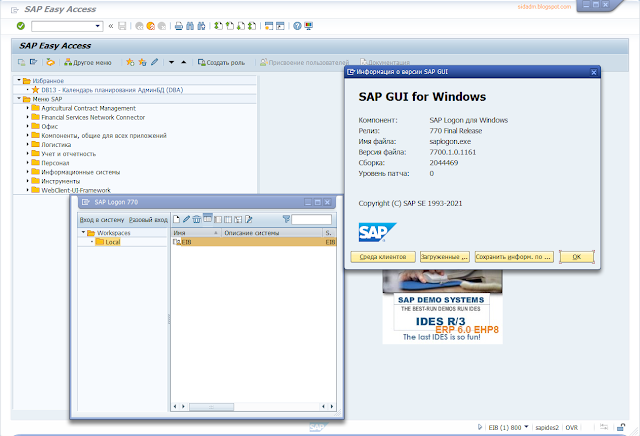640x436 pixels.
Task: Click the lock icon in the status bar
Action: (x=621, y=427)
